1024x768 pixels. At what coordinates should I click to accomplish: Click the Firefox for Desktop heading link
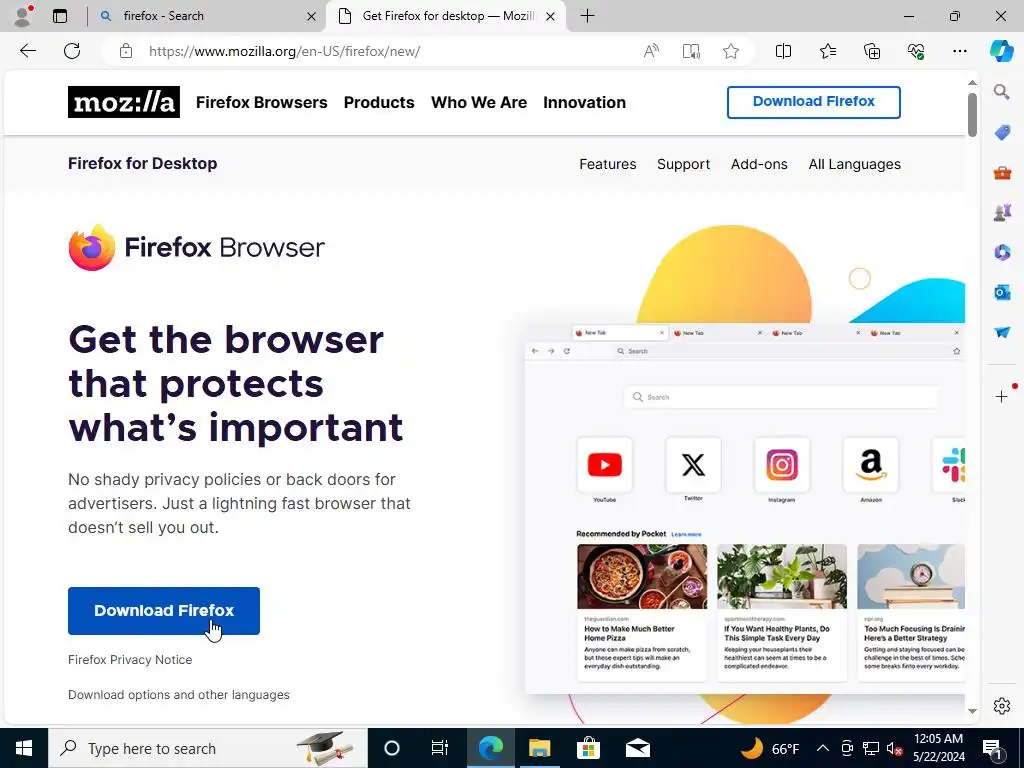click(x=142, y=163)
